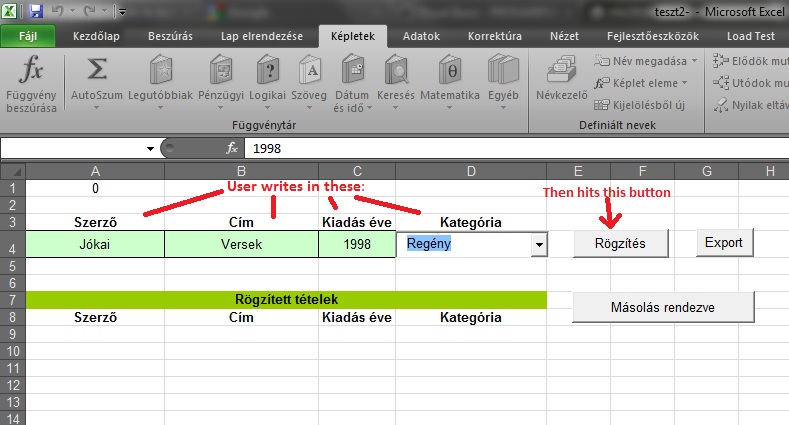Select cell containing Versek

pos(242,244)
